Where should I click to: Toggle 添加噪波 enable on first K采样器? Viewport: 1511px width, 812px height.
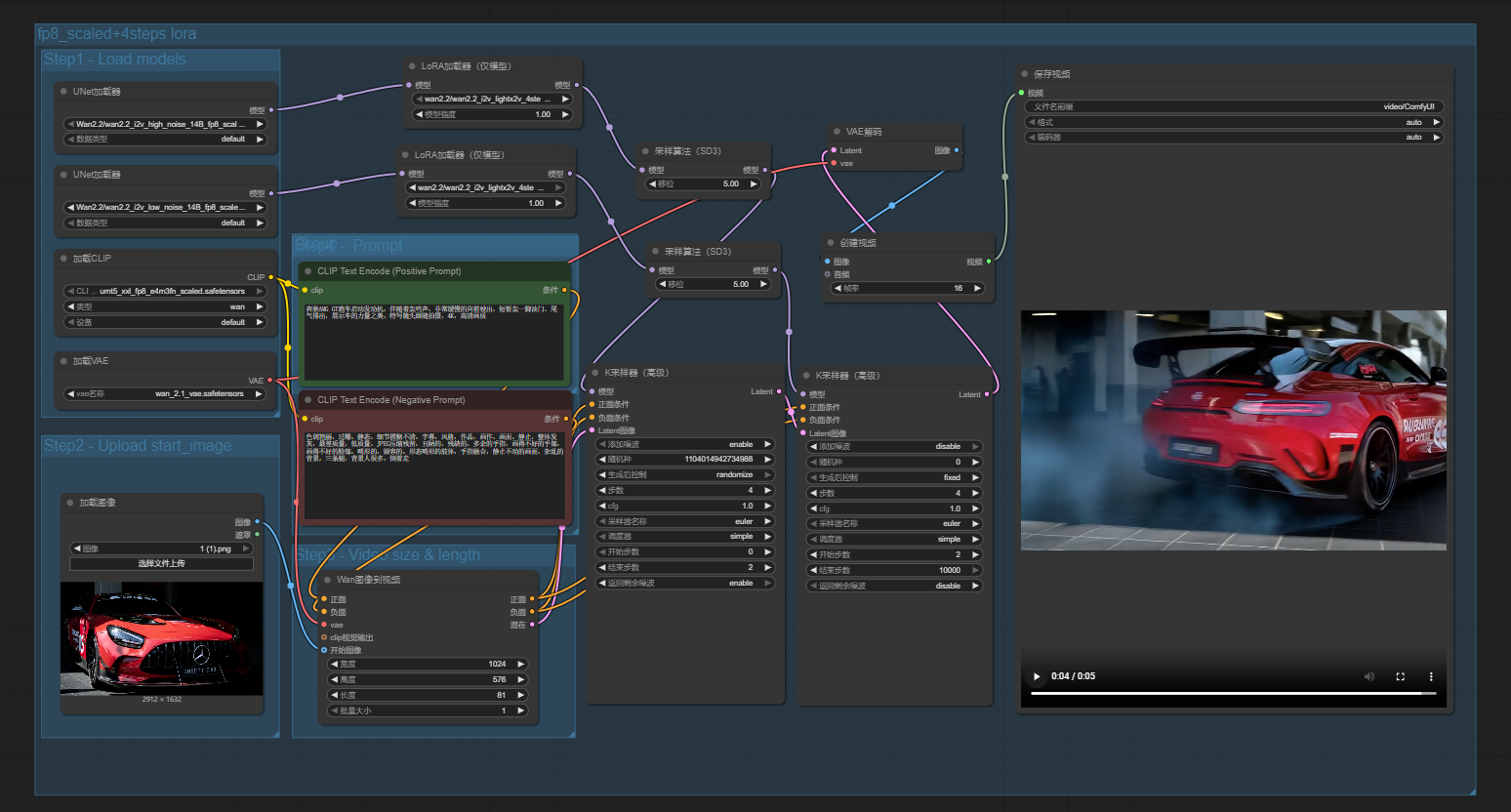pyautogui.click(x=685, y=444)
